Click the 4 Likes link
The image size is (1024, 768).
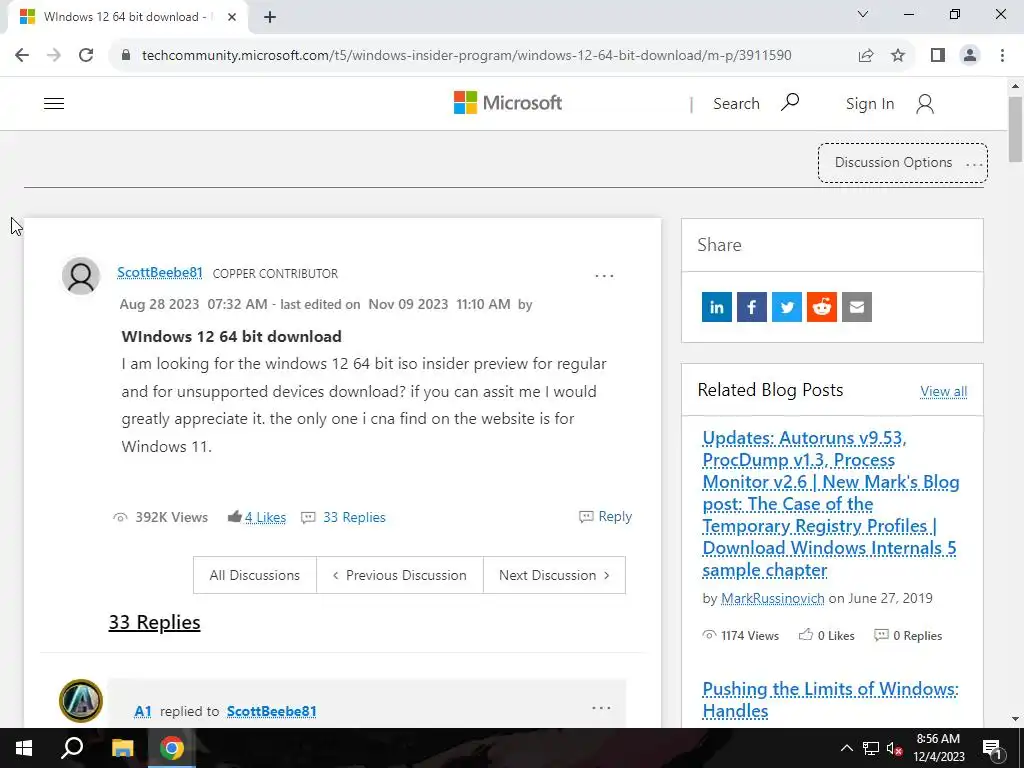[x=265, y=517]
